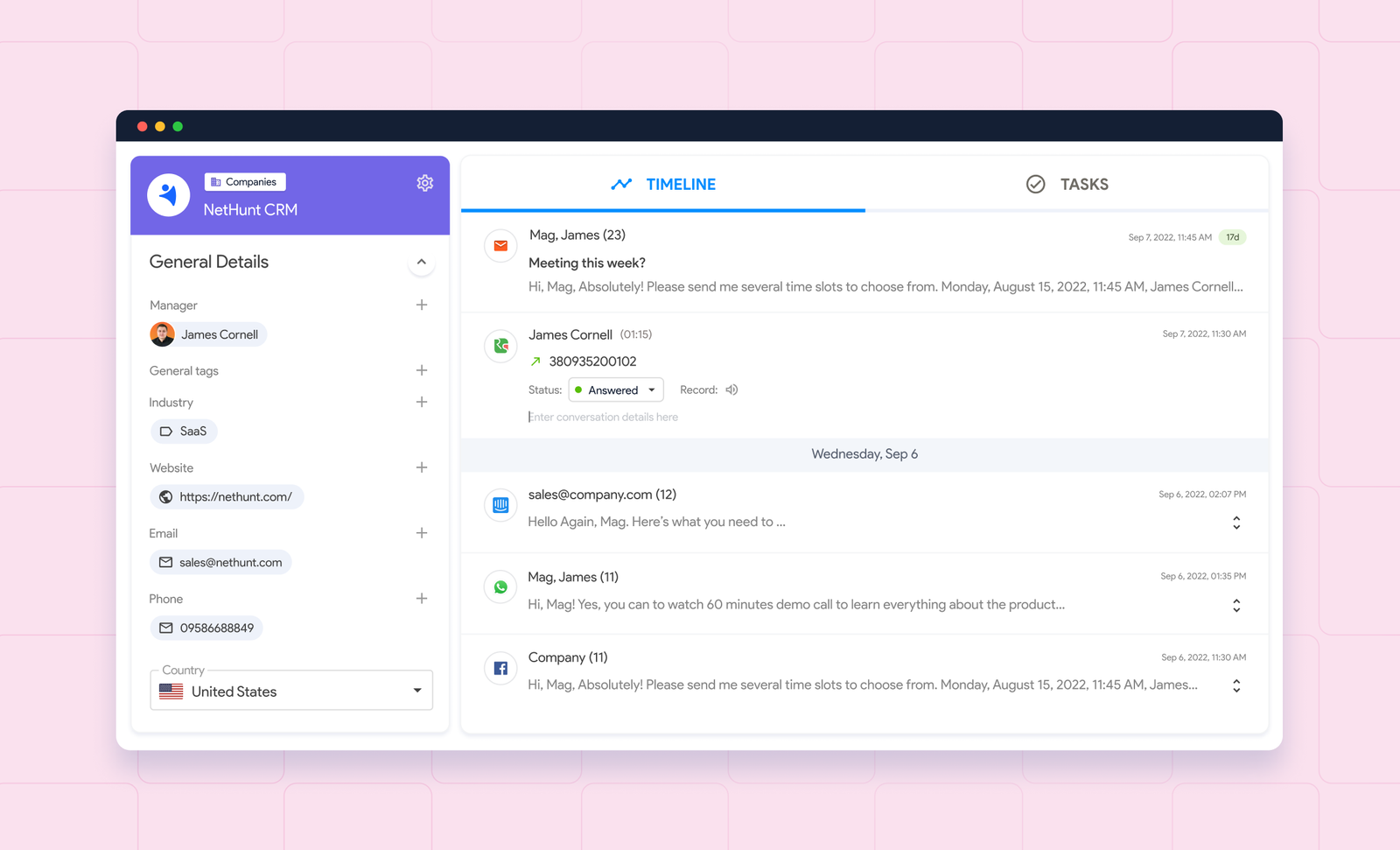1400x850 pixels.
Task: Expand the sales@company.com message thread
Action: click(x=1236, y=523)
